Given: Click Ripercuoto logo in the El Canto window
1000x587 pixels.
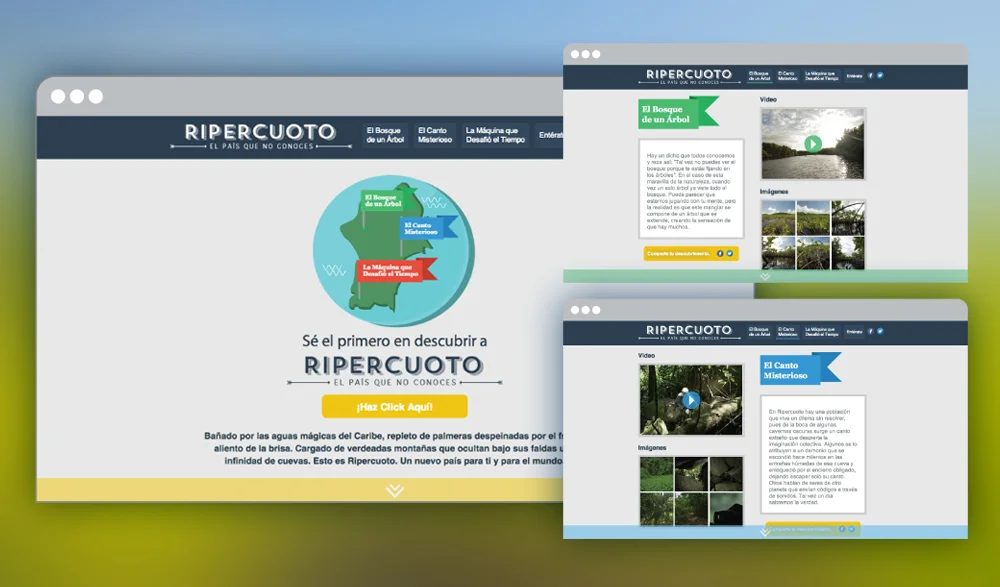Looking at the screenshot, I should coord(689,332).
